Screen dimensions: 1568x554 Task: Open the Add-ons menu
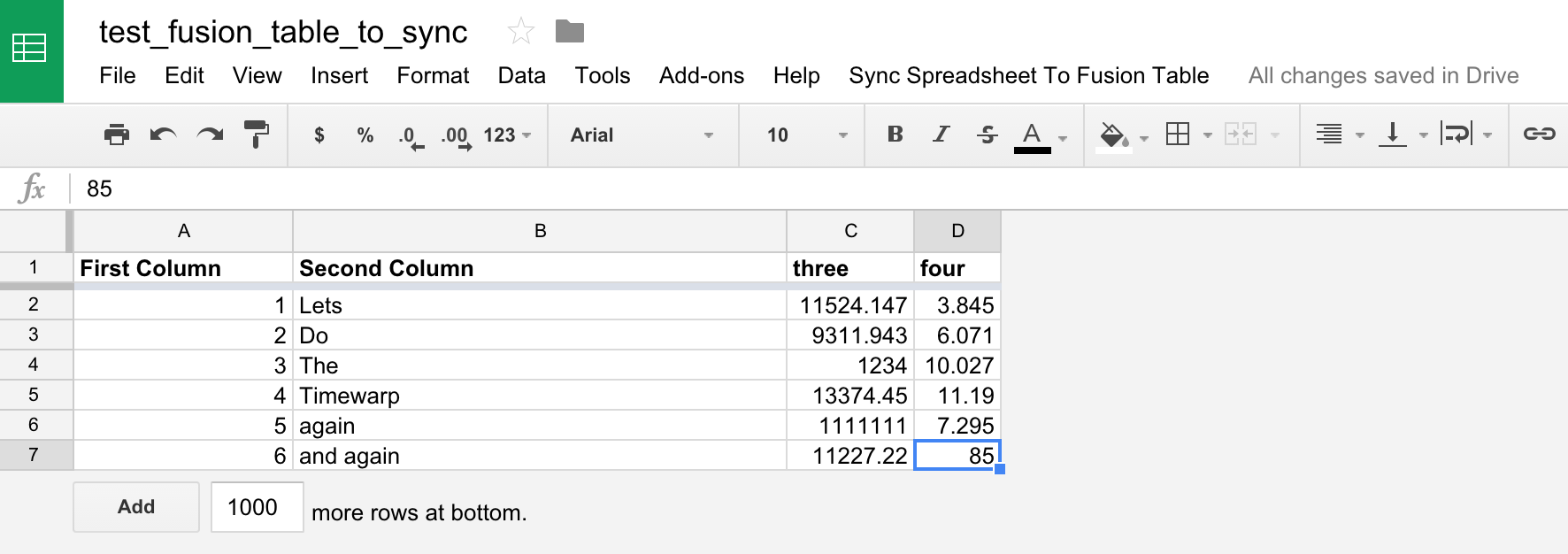(701, 76)
